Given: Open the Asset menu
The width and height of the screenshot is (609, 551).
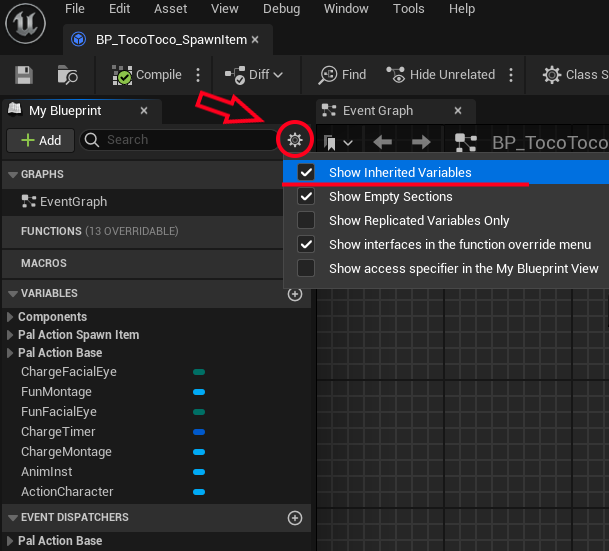Looking at the screenshot, I should (x=171, y=9).
